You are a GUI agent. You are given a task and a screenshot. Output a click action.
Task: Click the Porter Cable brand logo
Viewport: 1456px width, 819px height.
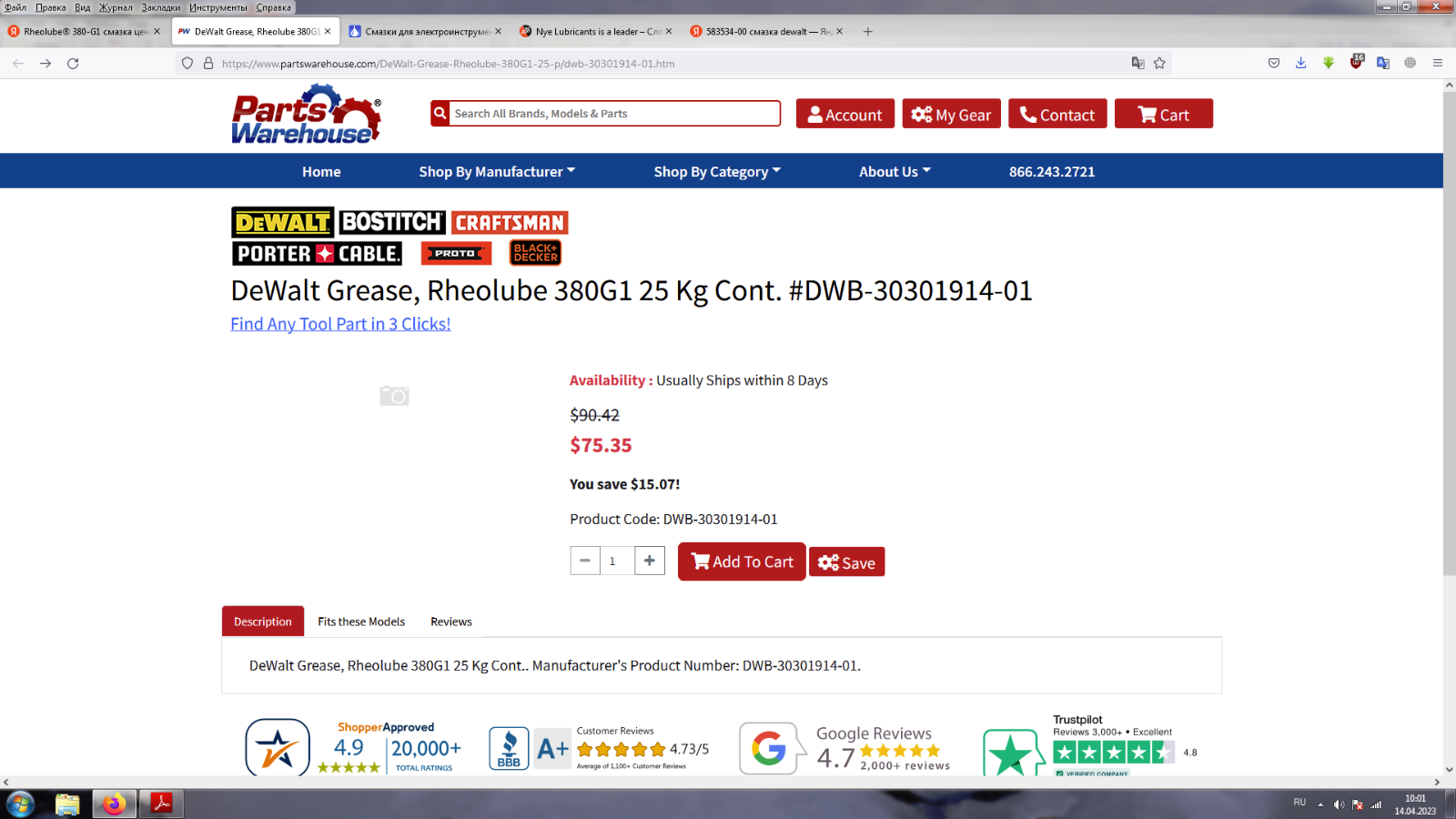coord(317,253)
